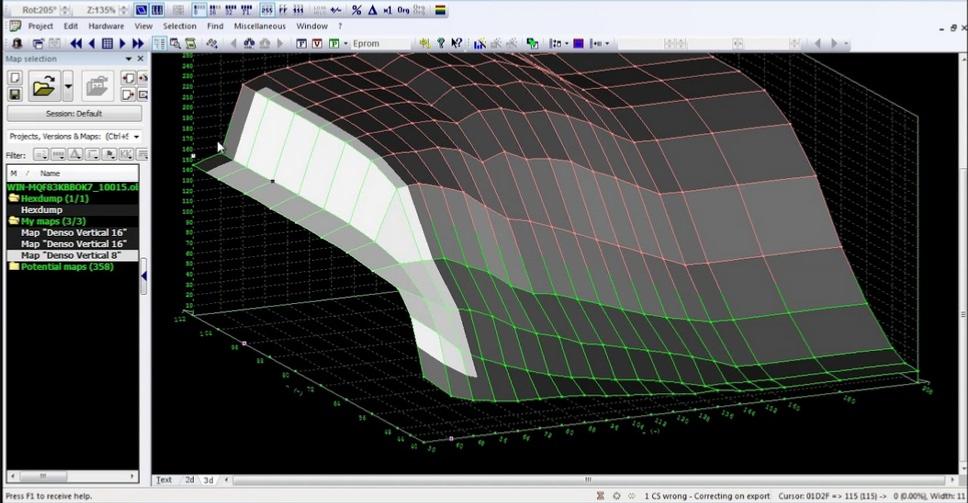Screen dimensions: 968x503
Task: Open the triangle Filter dropdown button
Action: (75, 154)
